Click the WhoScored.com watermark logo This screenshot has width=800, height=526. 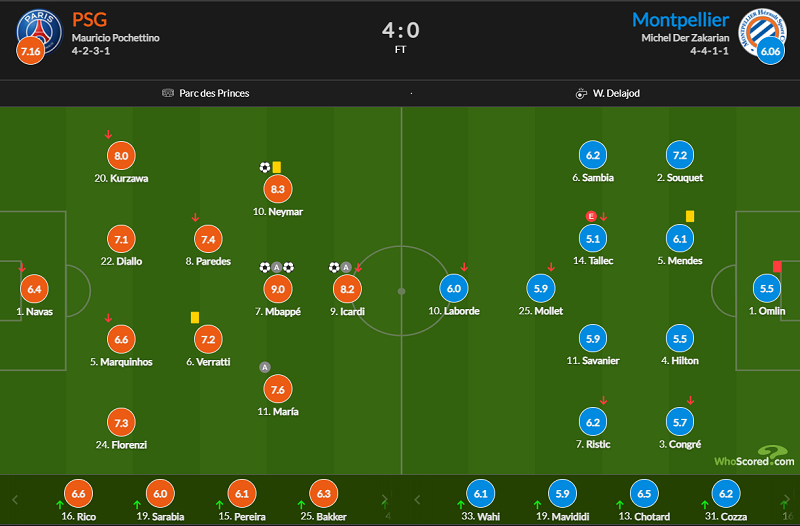pyautogui.click(x=754, y=457)
